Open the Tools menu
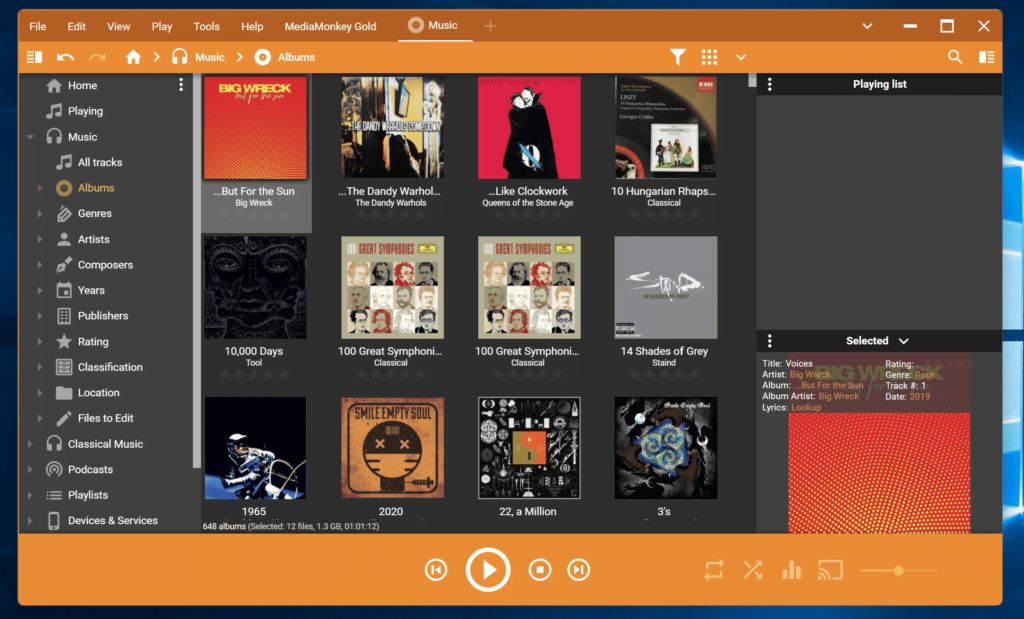Image resolution: width=1024 pixels, height=619 pixels. 207,26
